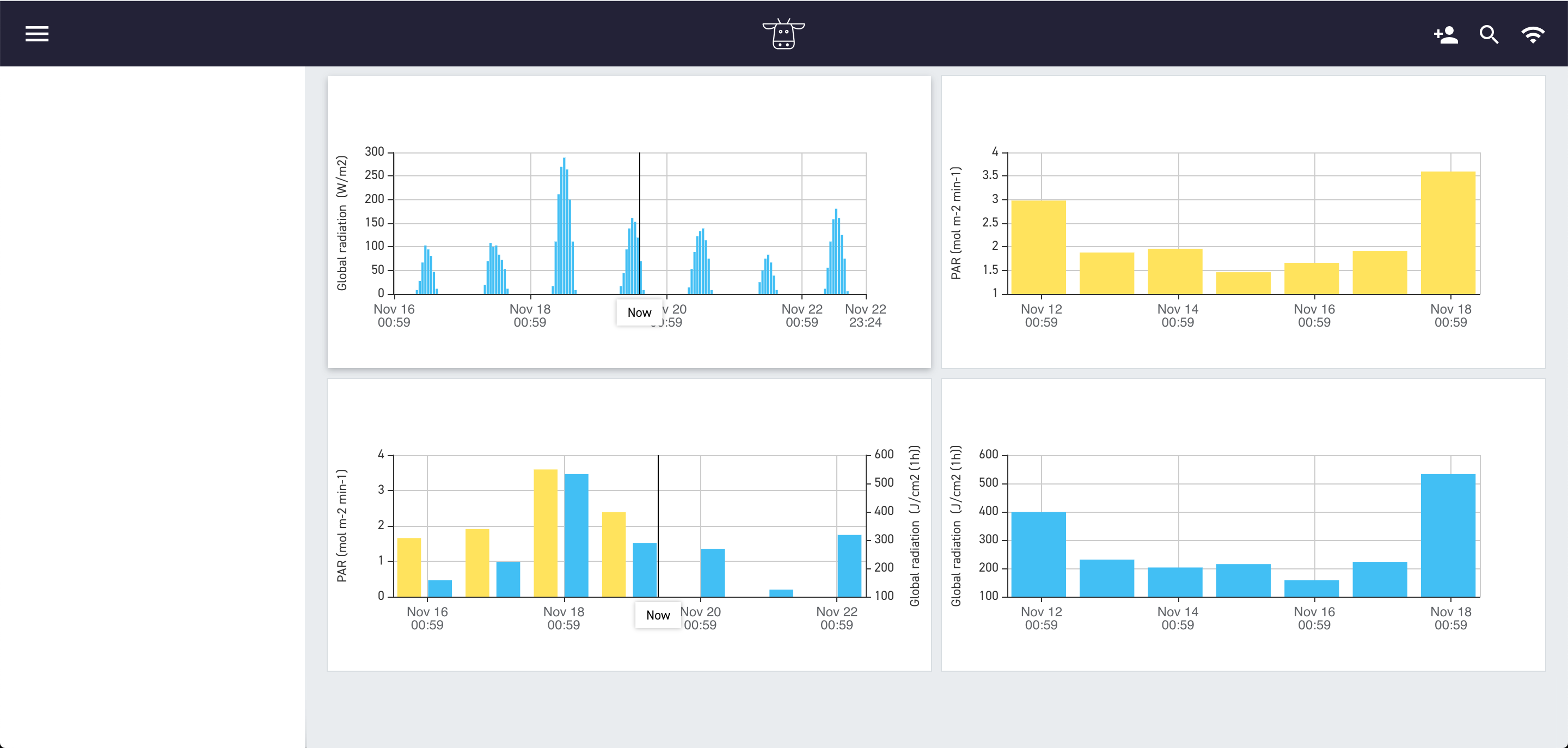The image size is (1568, 748).
Task: Click the Wi-Fi connection status icon
Action: pyautogui.click(x=1532, y=35)
